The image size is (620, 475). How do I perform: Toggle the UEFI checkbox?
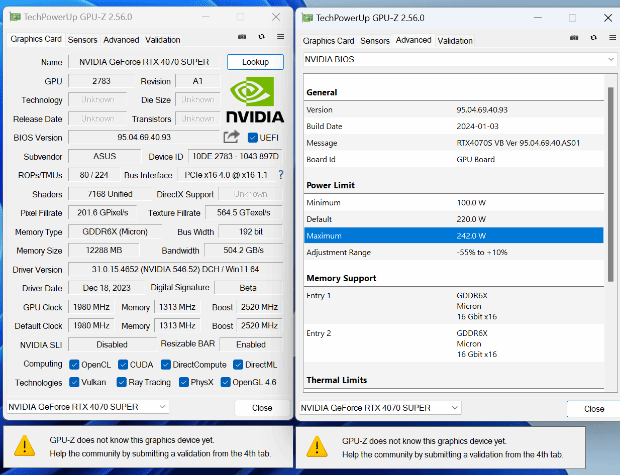coord(253,138)
